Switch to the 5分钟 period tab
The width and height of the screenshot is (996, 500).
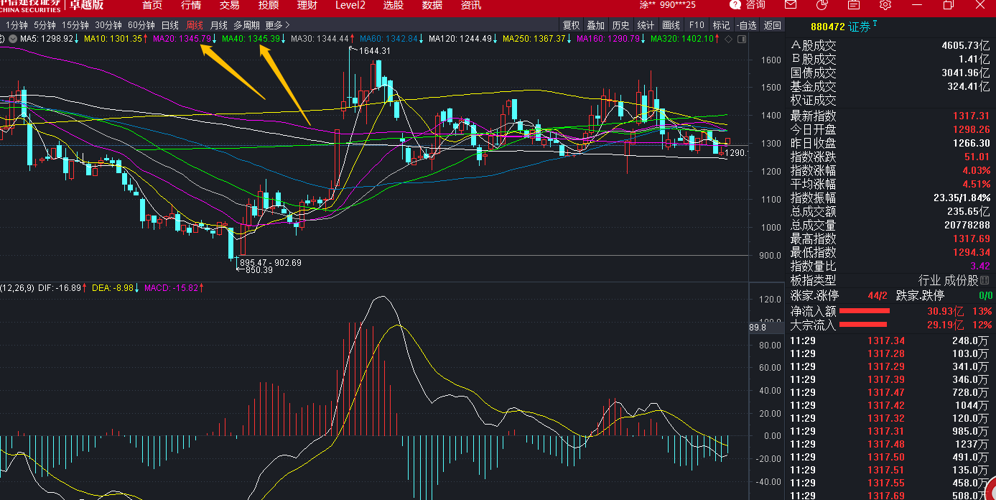coord(44,25)
